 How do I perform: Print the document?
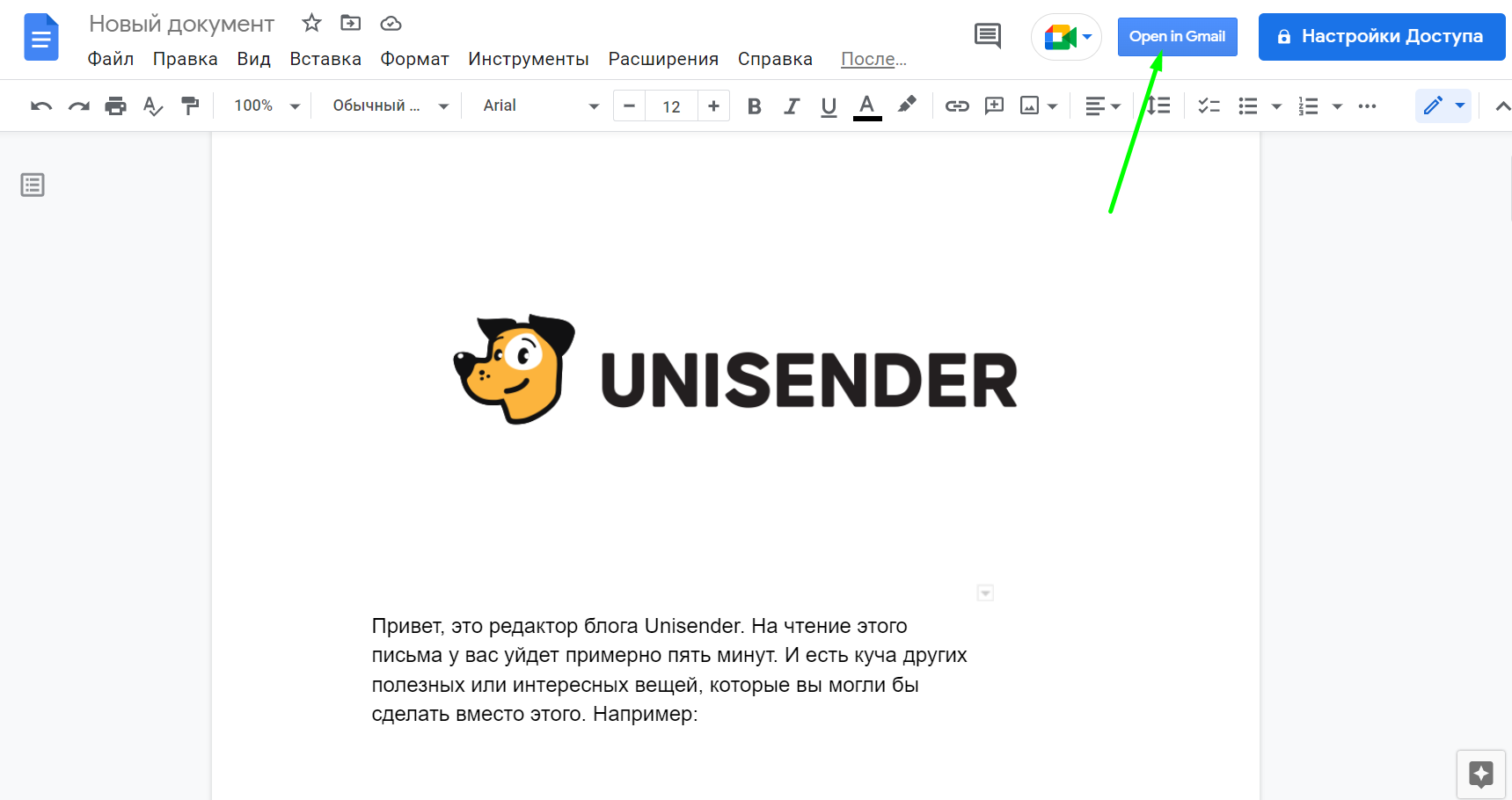[x=116, y=106]
